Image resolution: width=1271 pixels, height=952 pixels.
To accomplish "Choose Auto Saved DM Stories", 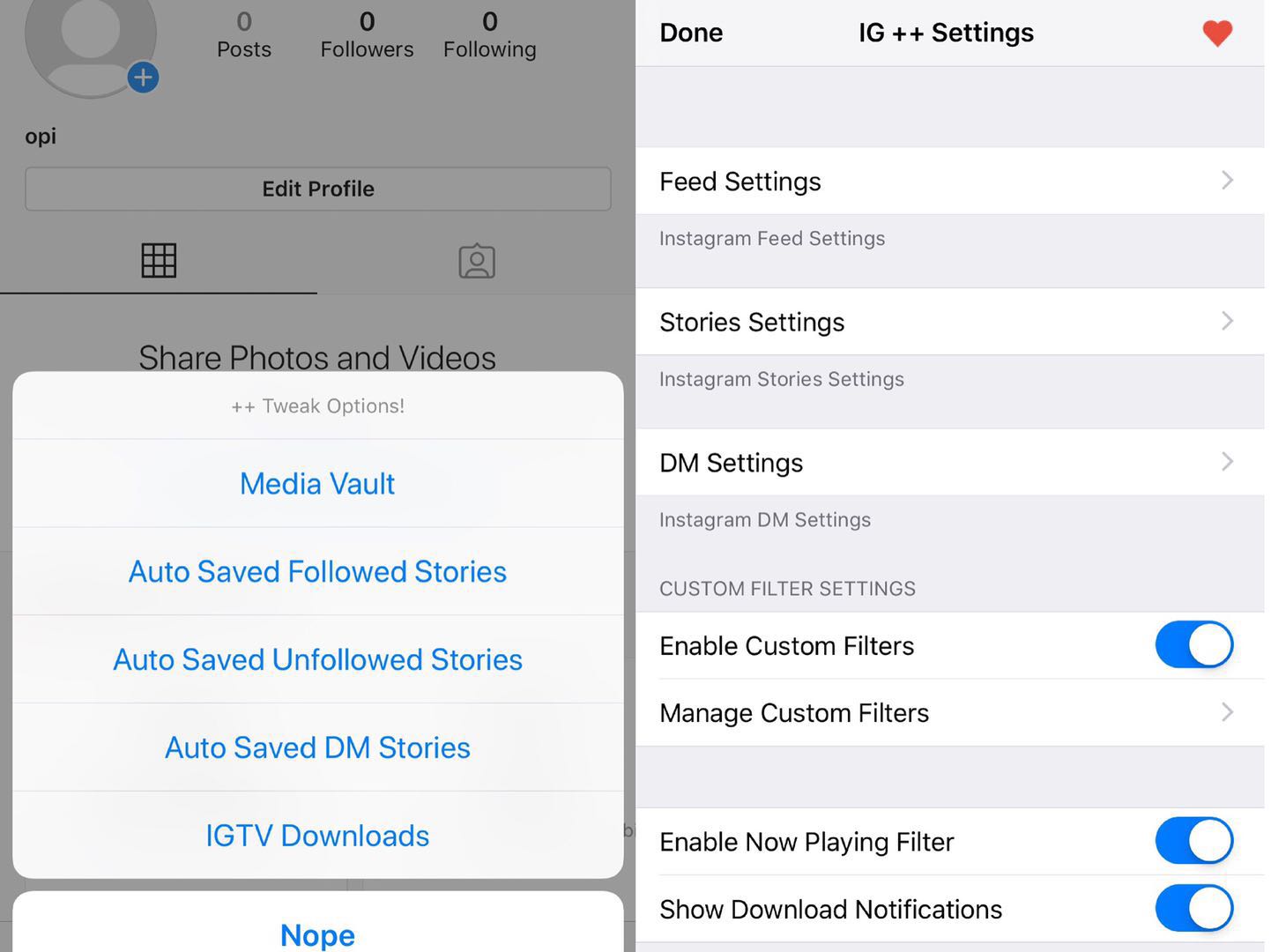I will (317, 747).
